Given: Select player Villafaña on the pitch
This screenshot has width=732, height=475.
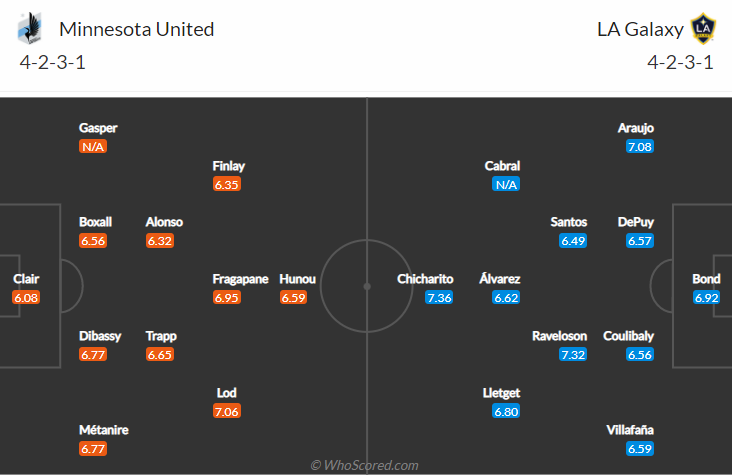Looking at the screenshot, I should click(630, 430).
